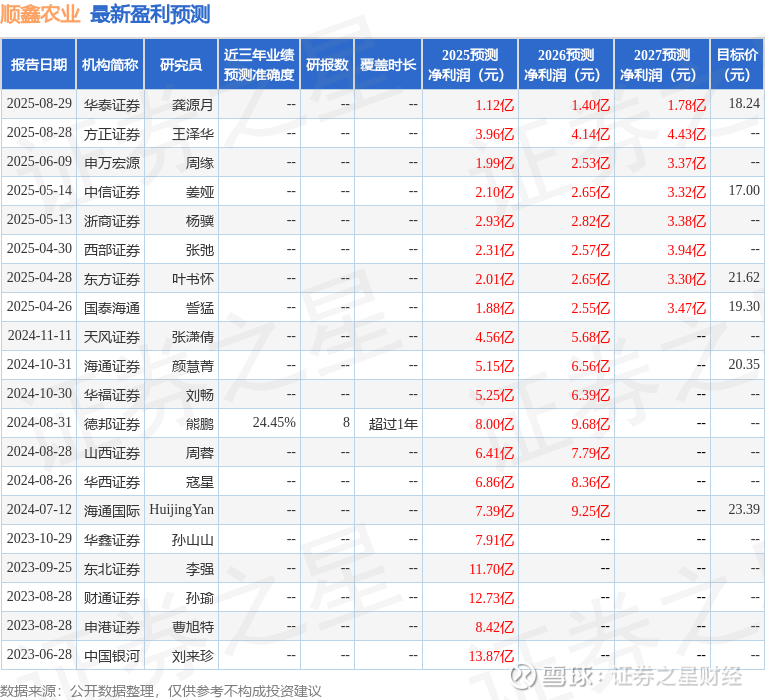Click the 目标价 column header

[737, 64]
